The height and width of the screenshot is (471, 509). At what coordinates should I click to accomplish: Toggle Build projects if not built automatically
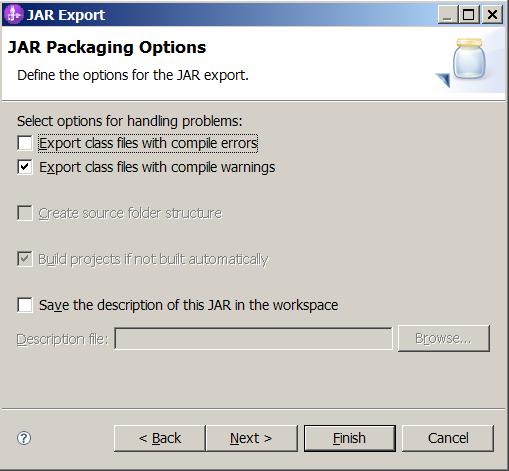(25, 259)
